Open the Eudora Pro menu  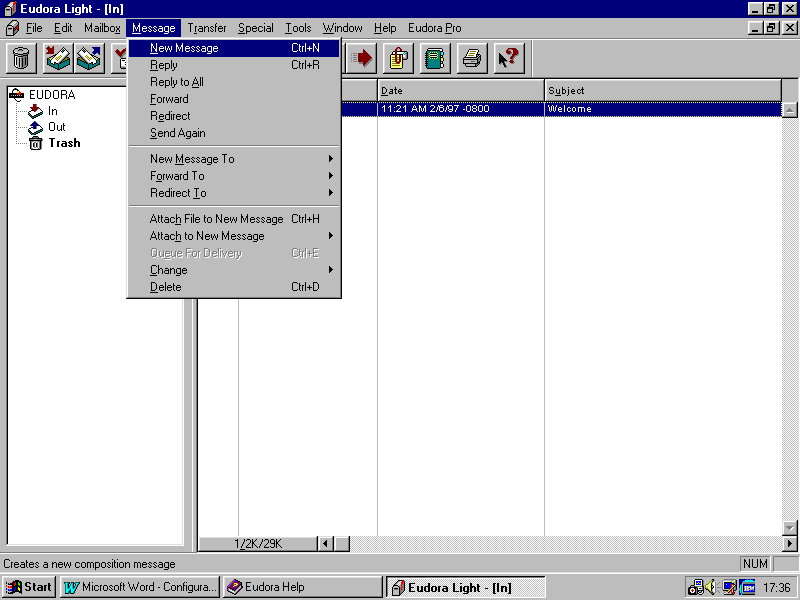435,28
